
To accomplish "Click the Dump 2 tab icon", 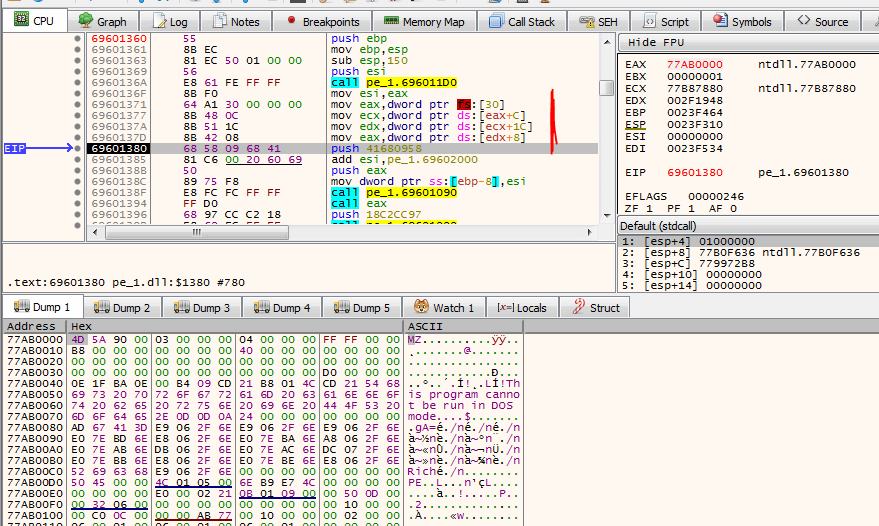I will pyautogui.click(x=102, y=307).
